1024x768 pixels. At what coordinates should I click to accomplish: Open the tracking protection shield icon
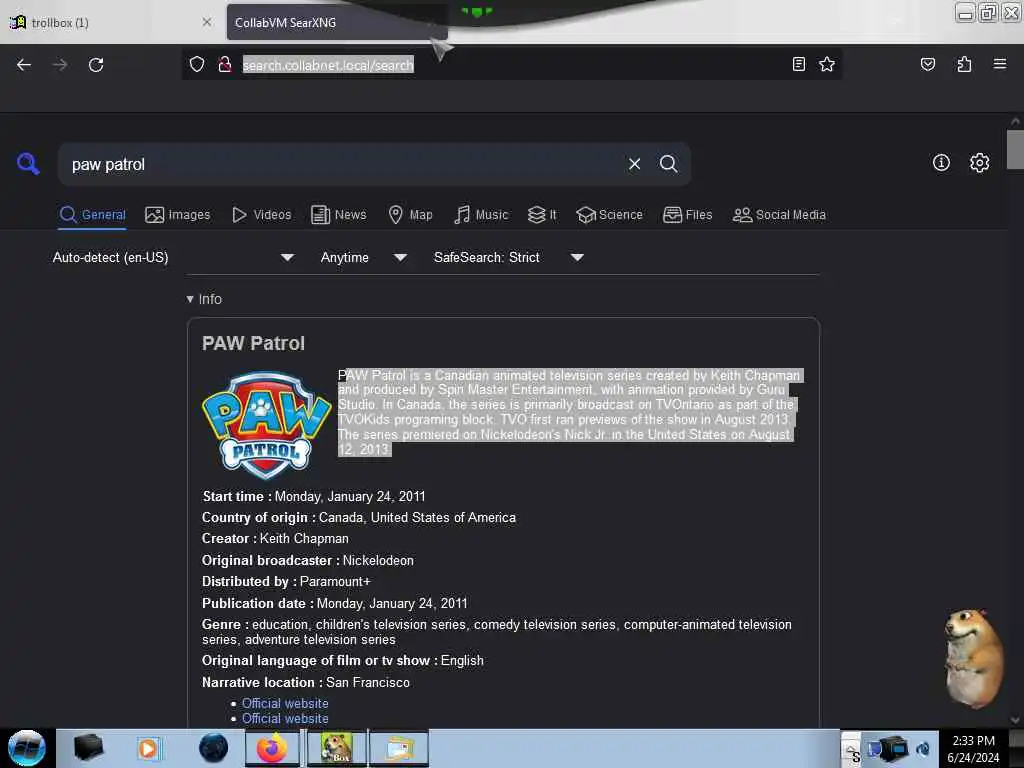point(197,64)
